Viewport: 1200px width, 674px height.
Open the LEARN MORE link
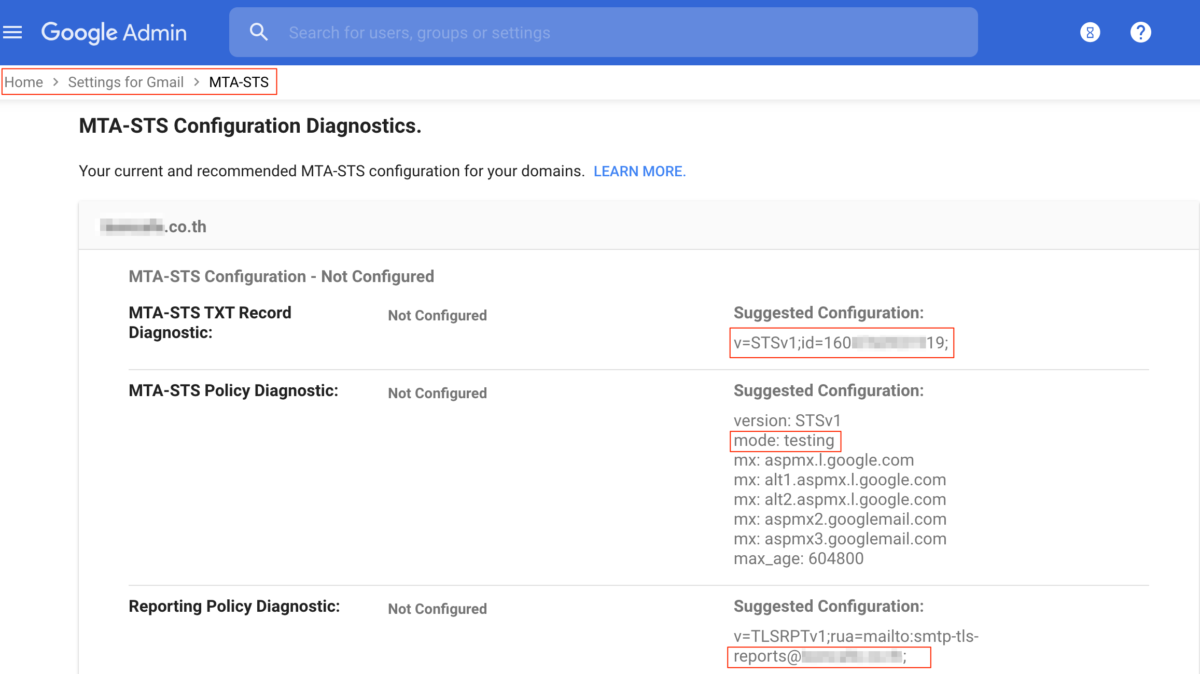click(x=639, y=171)
